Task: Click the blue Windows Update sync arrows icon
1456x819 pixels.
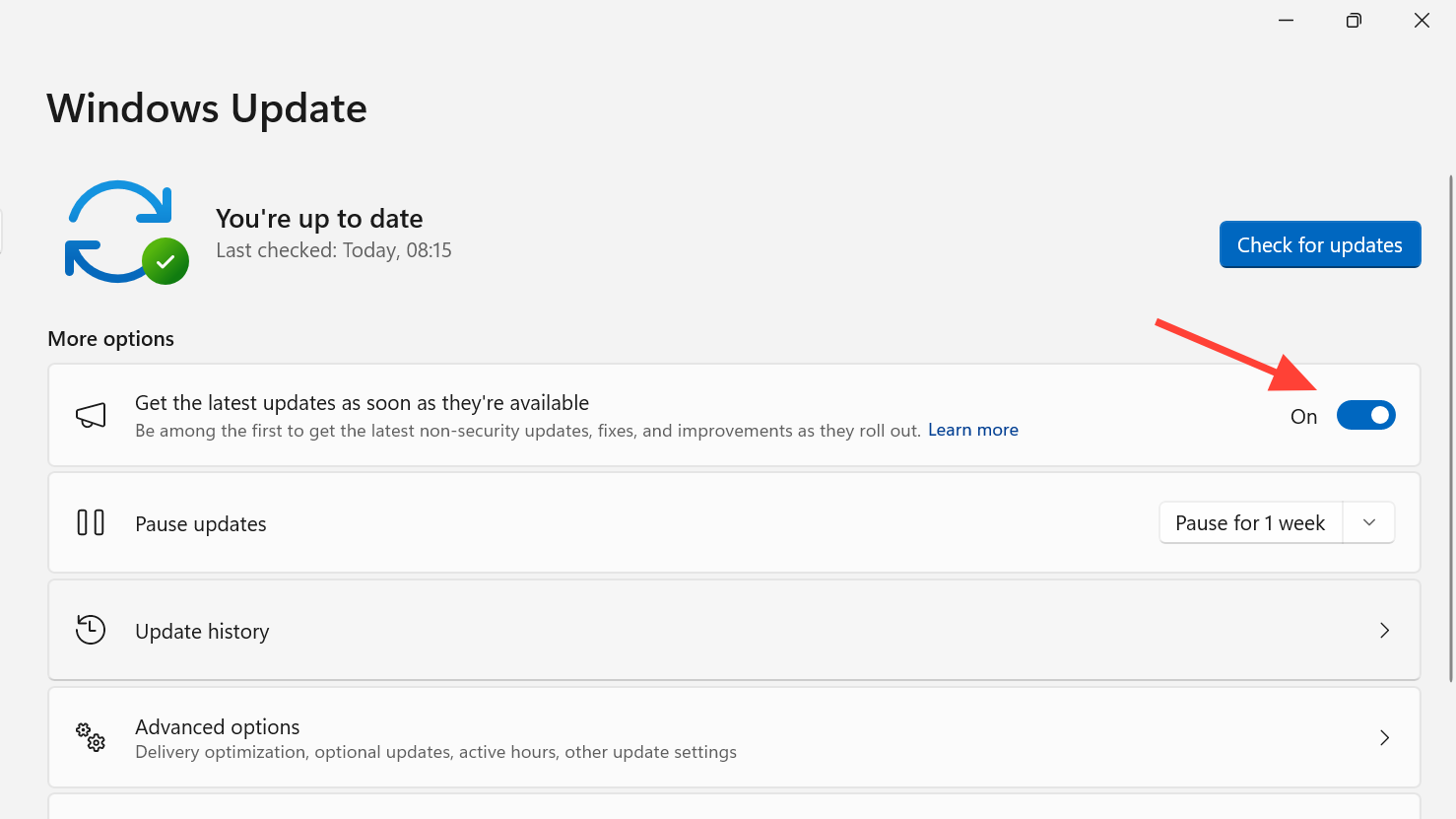Action: tap(116, 231)
